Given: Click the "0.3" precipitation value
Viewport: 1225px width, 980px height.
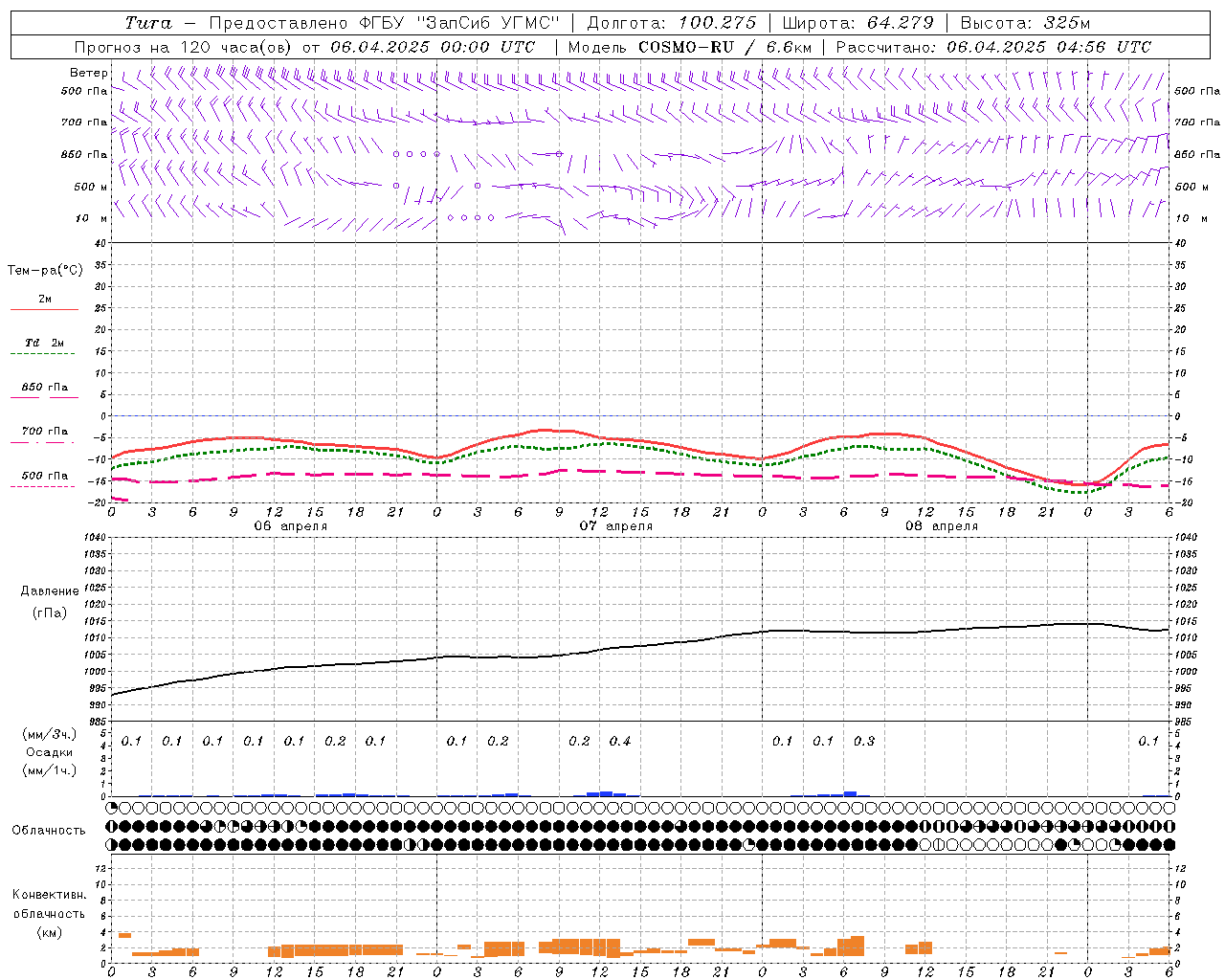Looking at the screenshot, I should (864, 742).
